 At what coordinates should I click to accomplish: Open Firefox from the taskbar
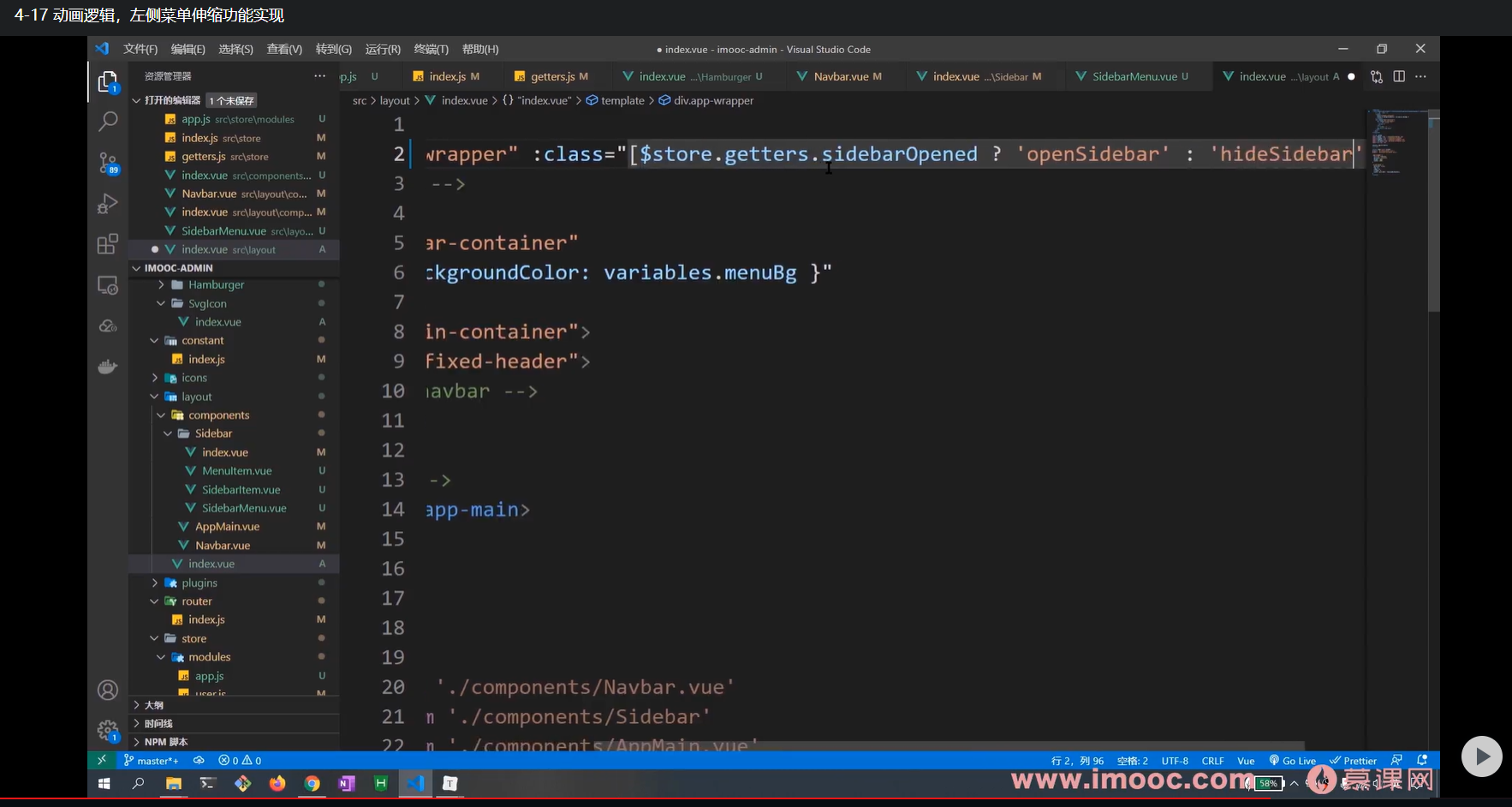pos(277,783)
